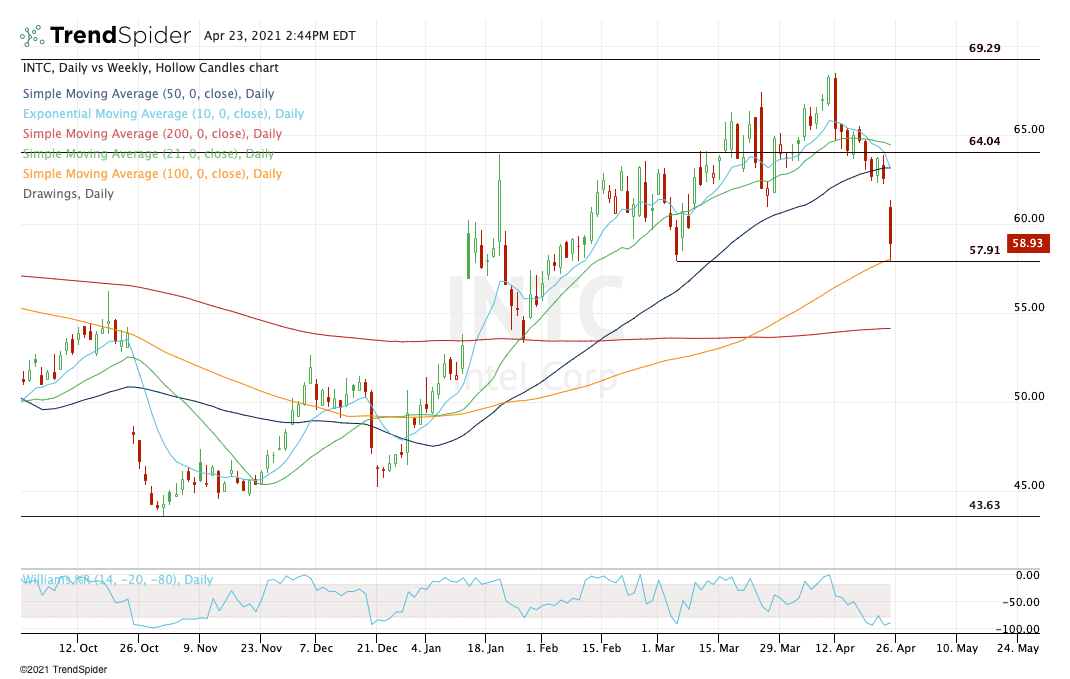Click the 21. Dec date axis label
The width and height of the screenshot is (1070, 679).
coord(377,648)
